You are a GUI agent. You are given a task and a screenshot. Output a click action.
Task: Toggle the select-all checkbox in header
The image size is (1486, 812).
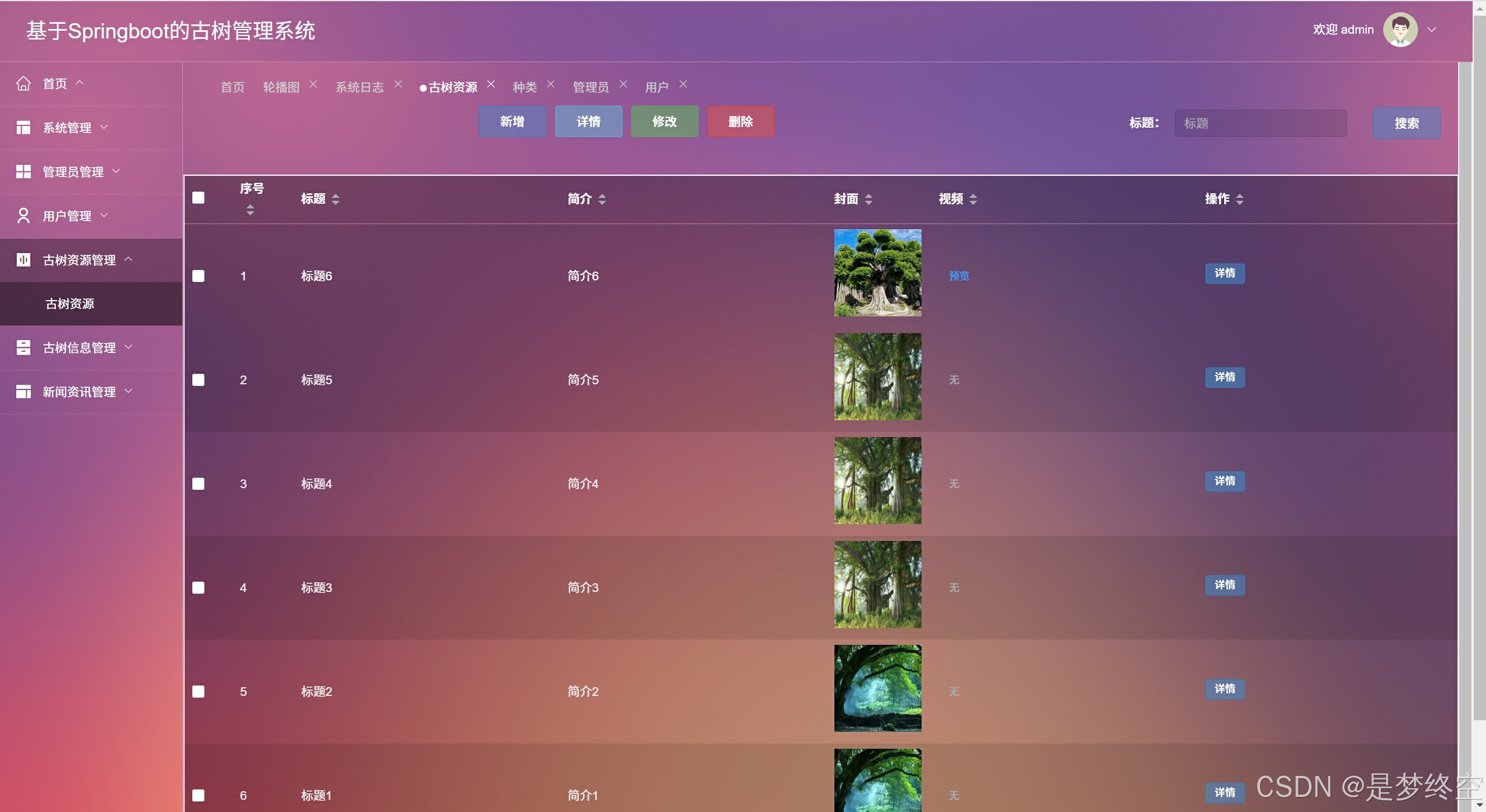tap(199, 198)
